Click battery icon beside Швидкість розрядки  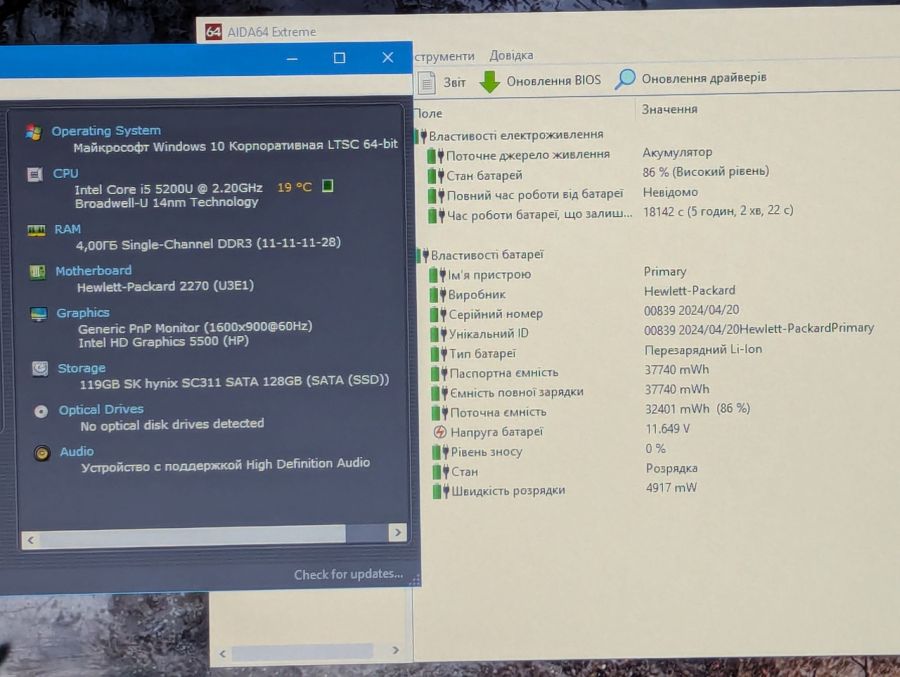click(x=441, y=492)
